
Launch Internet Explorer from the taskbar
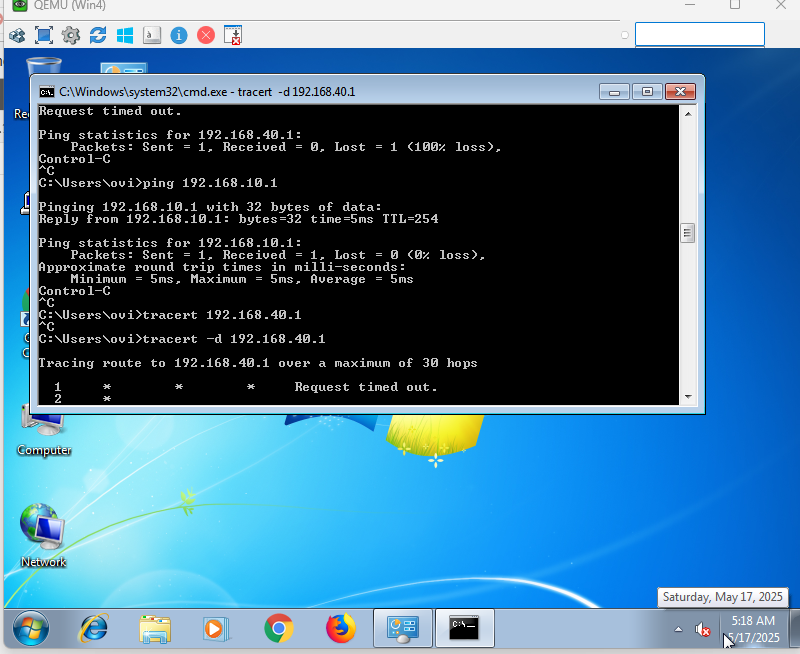click(x=94, y=628)
